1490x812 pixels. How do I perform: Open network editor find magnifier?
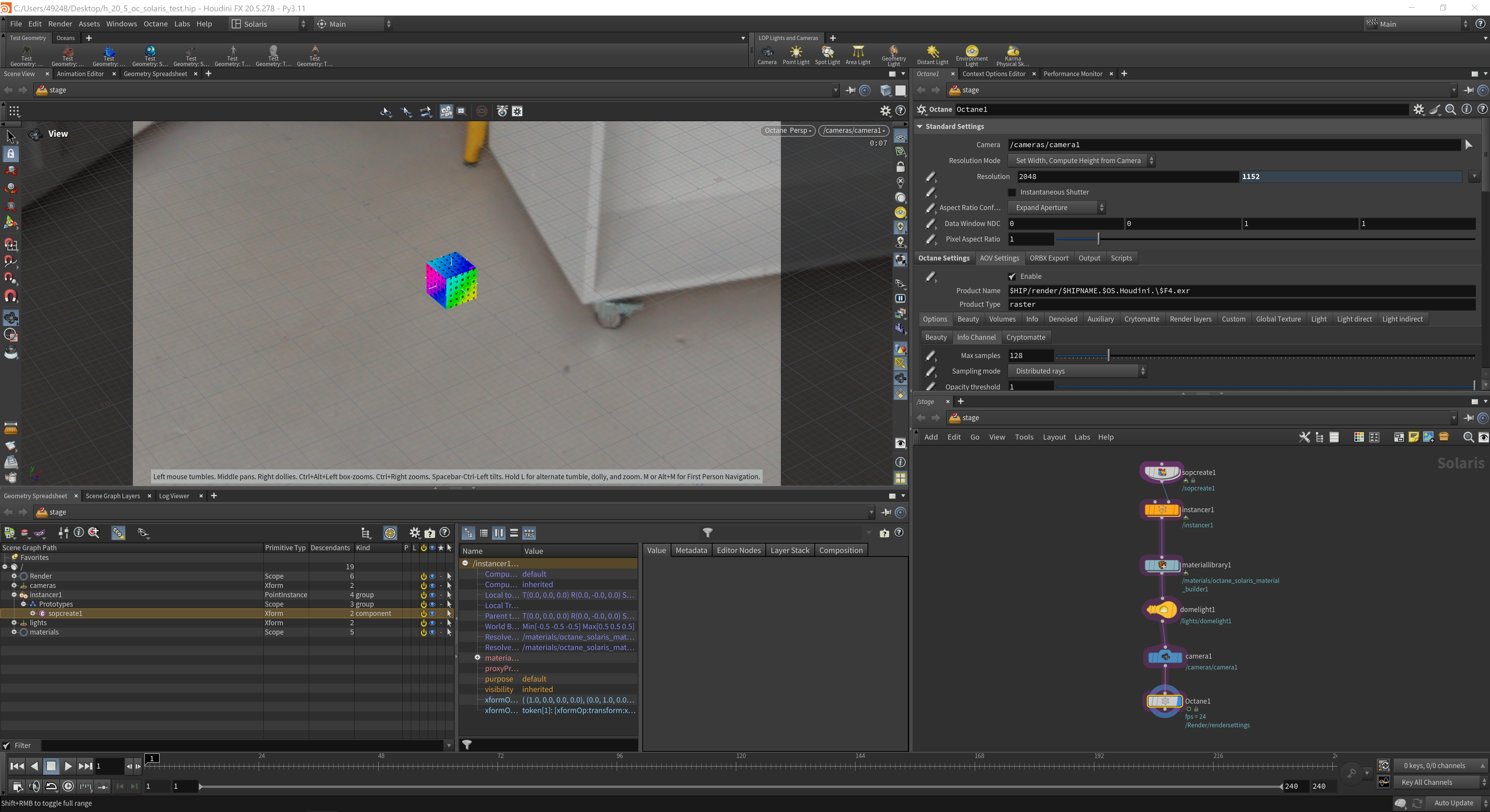1468,437
